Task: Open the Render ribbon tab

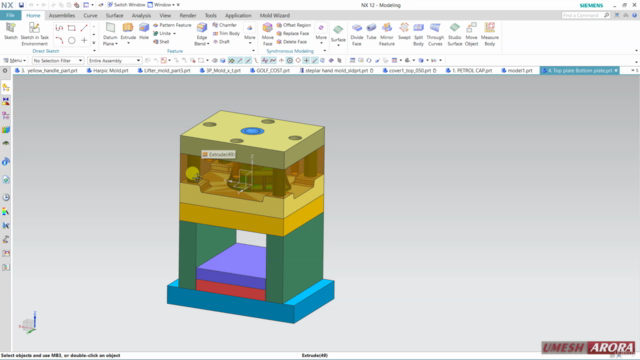Action: (x=188, y=16)
